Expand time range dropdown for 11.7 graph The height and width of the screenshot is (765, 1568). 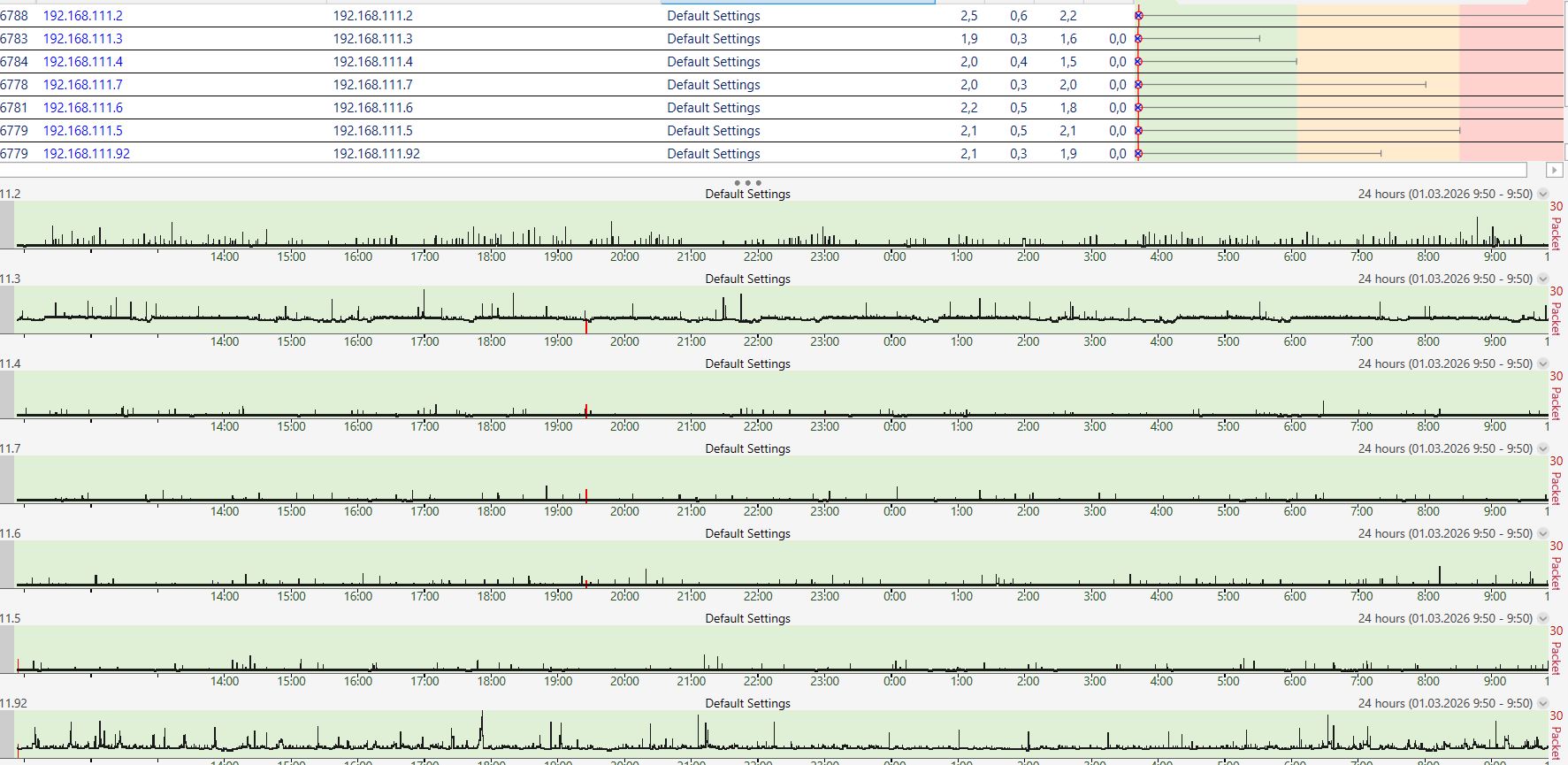[x=1543, y=449]
